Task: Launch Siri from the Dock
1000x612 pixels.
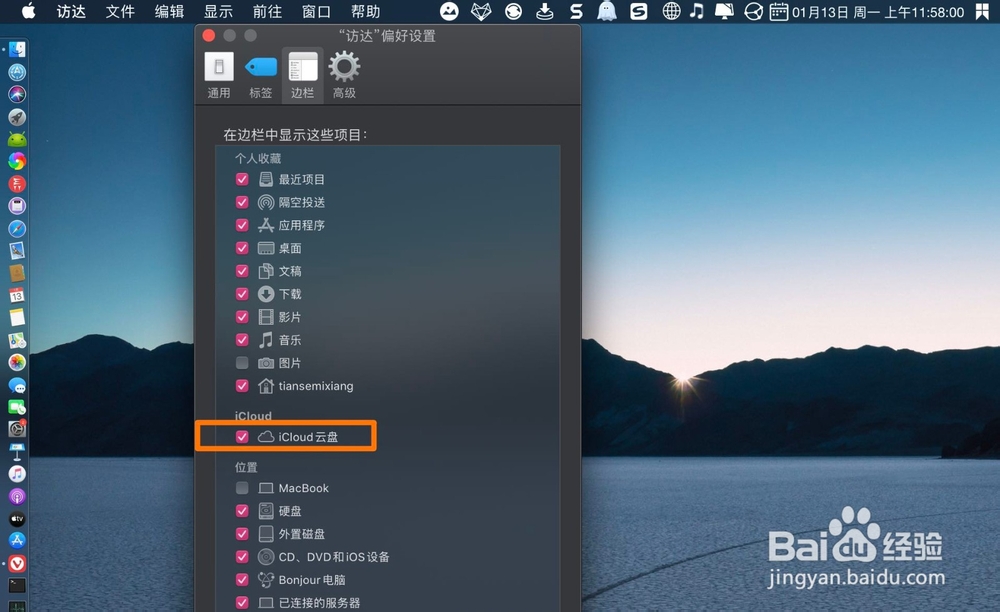Action: (17, 94)
